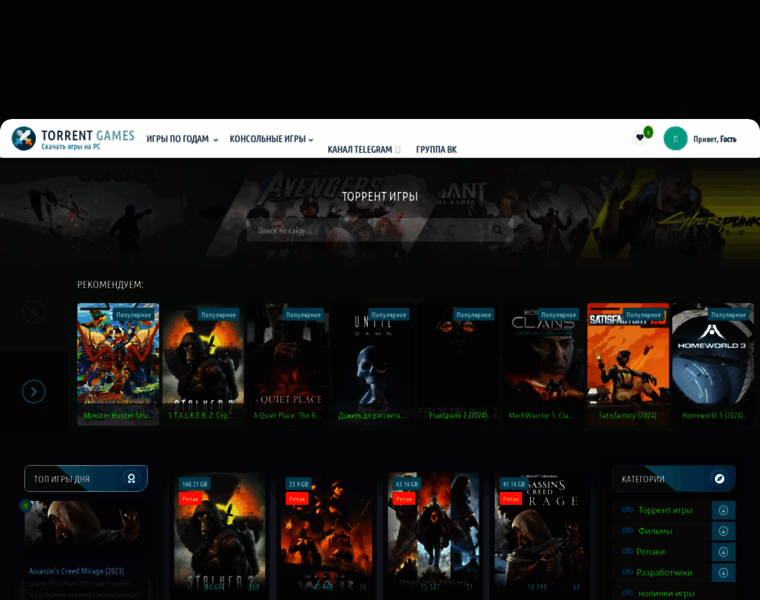Click Репак badge on 63.16 GB poster

(404, 499)
